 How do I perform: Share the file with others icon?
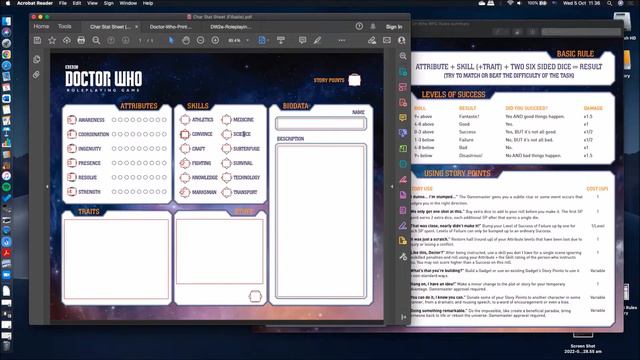[x=402, y=40]
